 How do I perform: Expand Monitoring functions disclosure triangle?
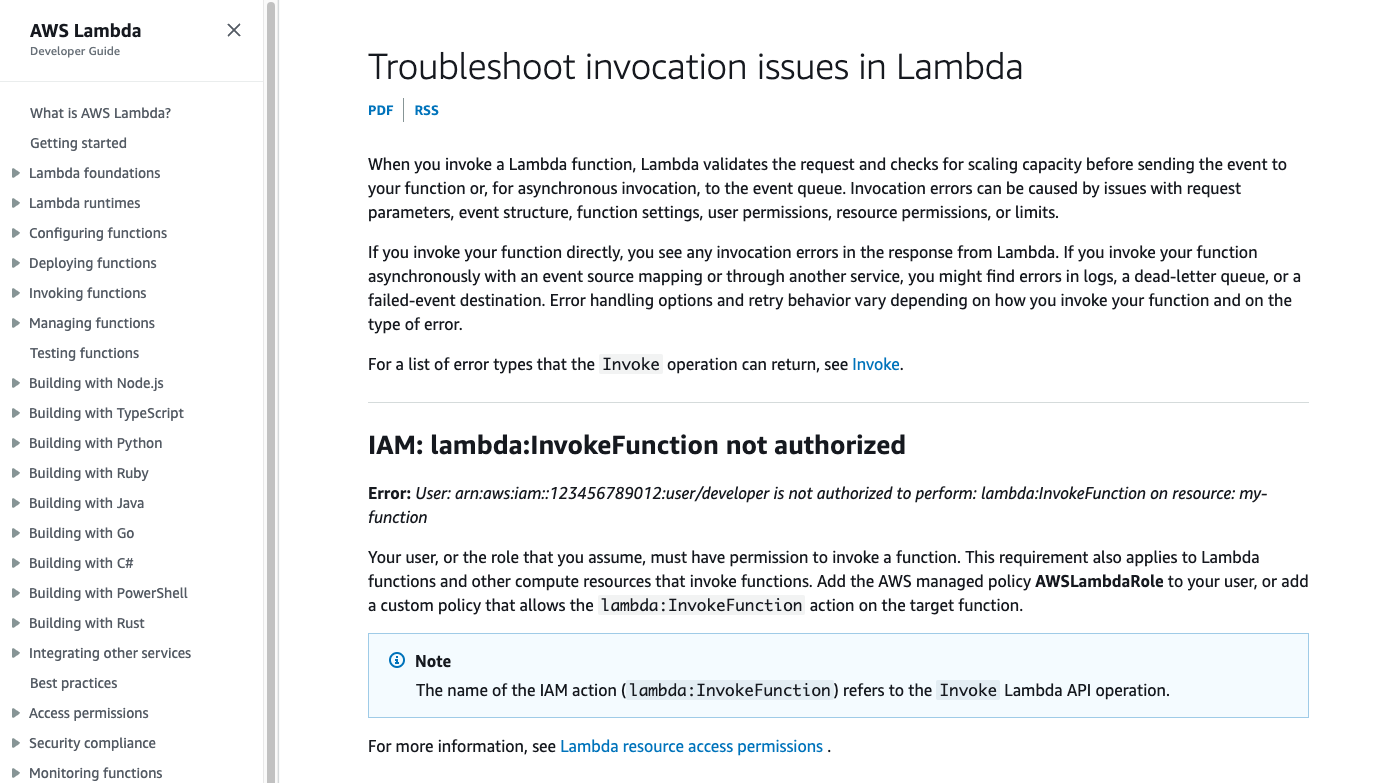(16, 773)
